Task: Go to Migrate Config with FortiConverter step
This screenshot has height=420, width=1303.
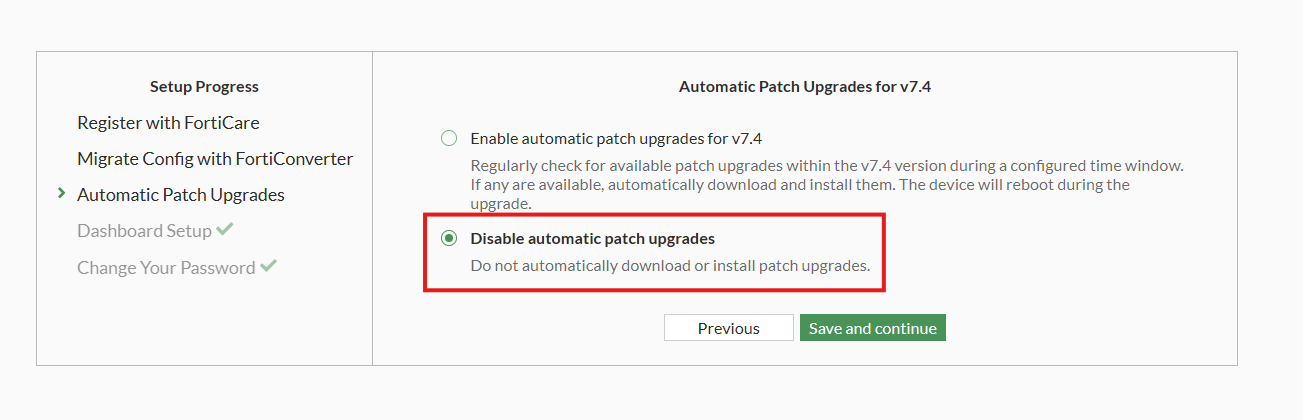Action: (x=214, y=159)
